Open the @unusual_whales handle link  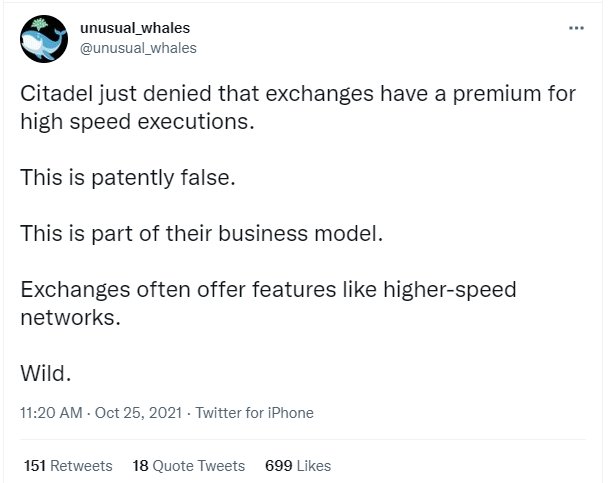coord(138,48)
